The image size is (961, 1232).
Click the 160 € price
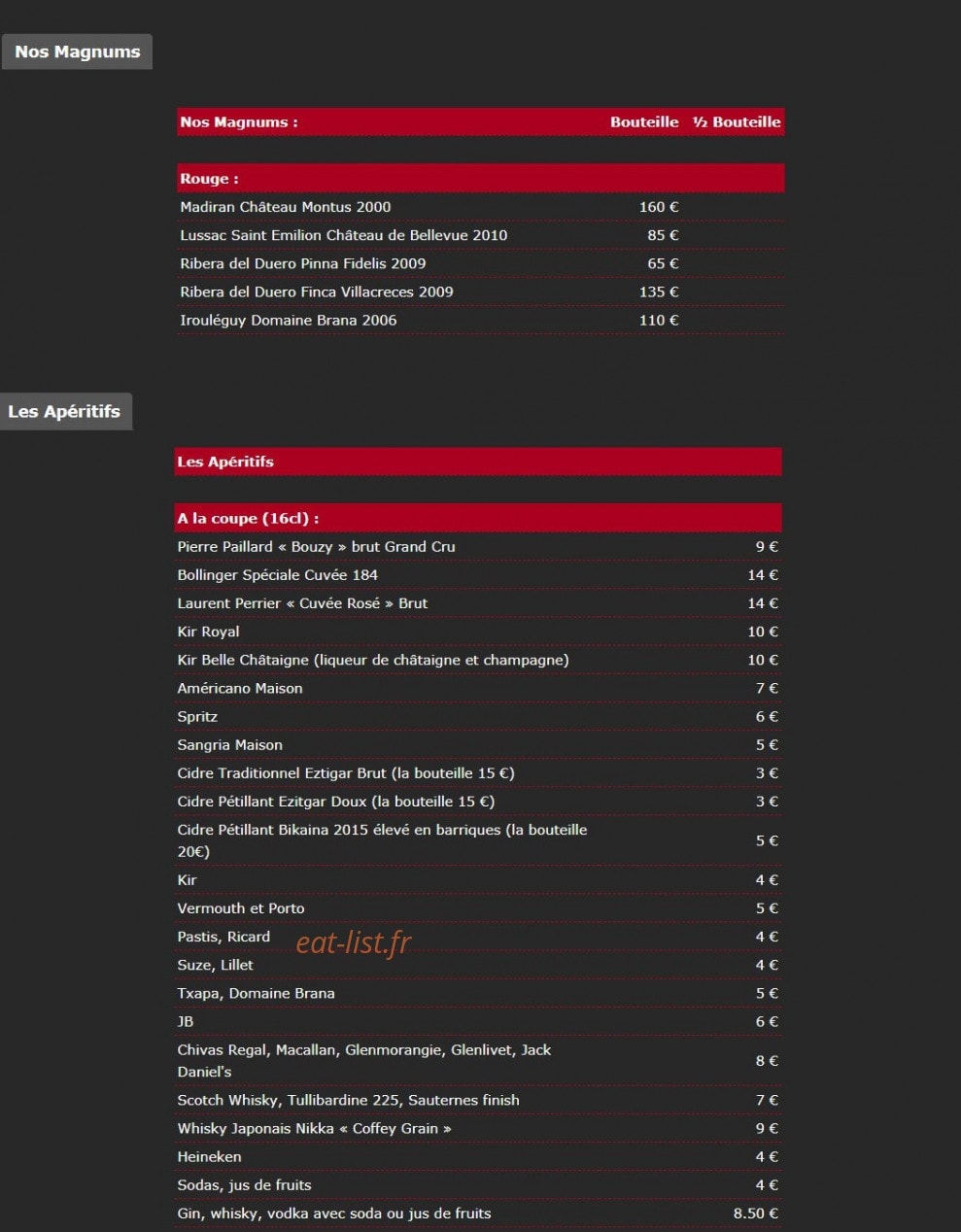[659, 207]
